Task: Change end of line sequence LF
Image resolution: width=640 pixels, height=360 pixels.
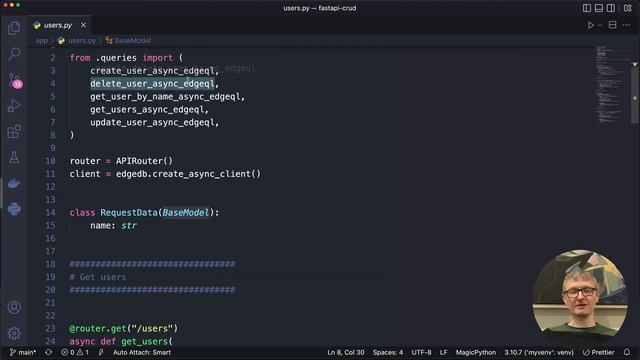Action: click(x=443, y=353)
